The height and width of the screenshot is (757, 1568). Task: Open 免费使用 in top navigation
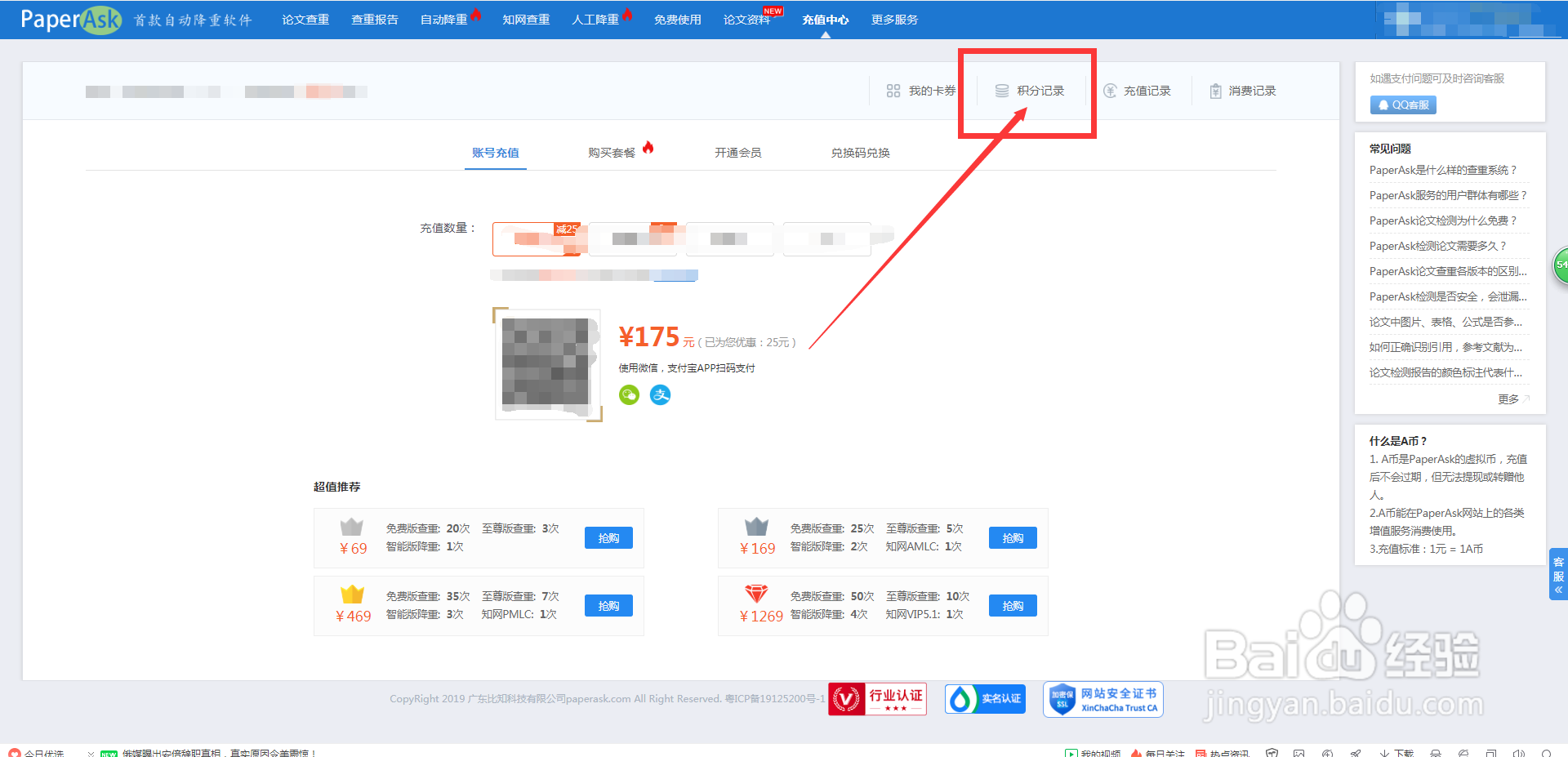point(677,20)
